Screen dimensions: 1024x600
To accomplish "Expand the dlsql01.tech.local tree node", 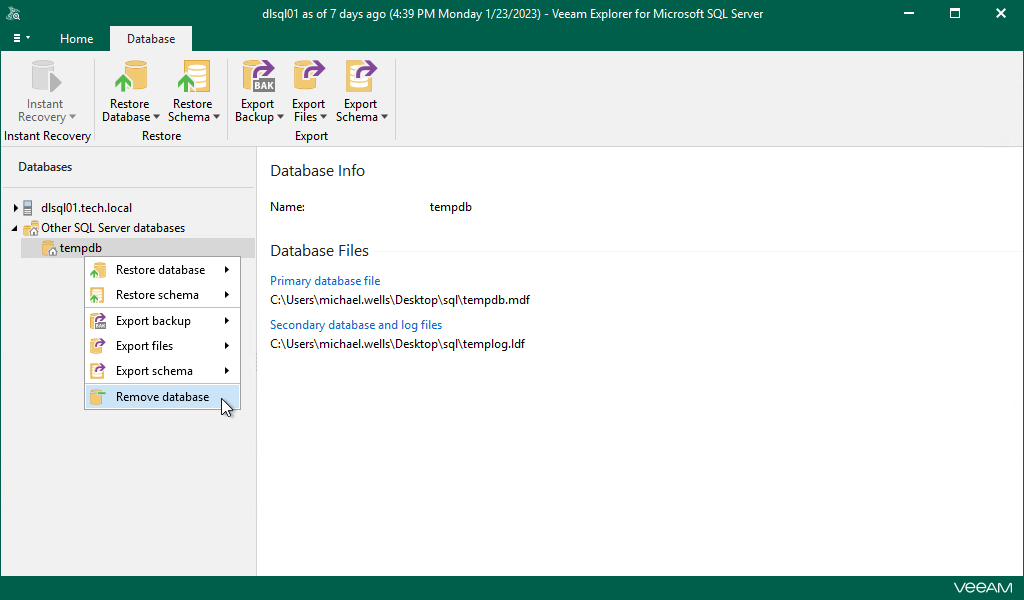I will click(15, 208).
